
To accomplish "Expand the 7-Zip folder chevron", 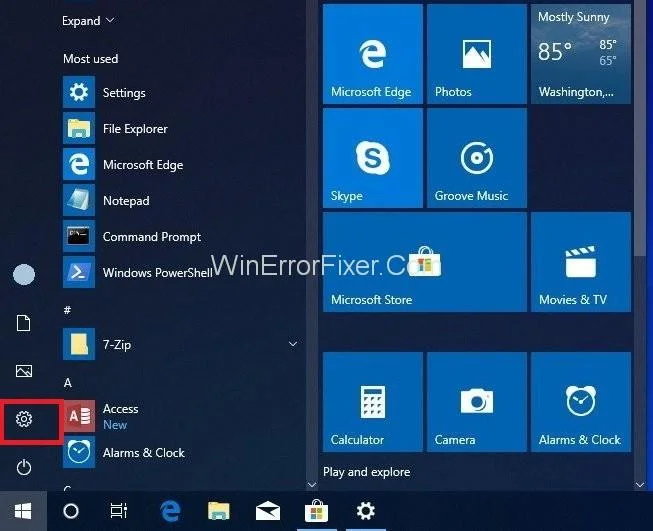I will 293,344.
